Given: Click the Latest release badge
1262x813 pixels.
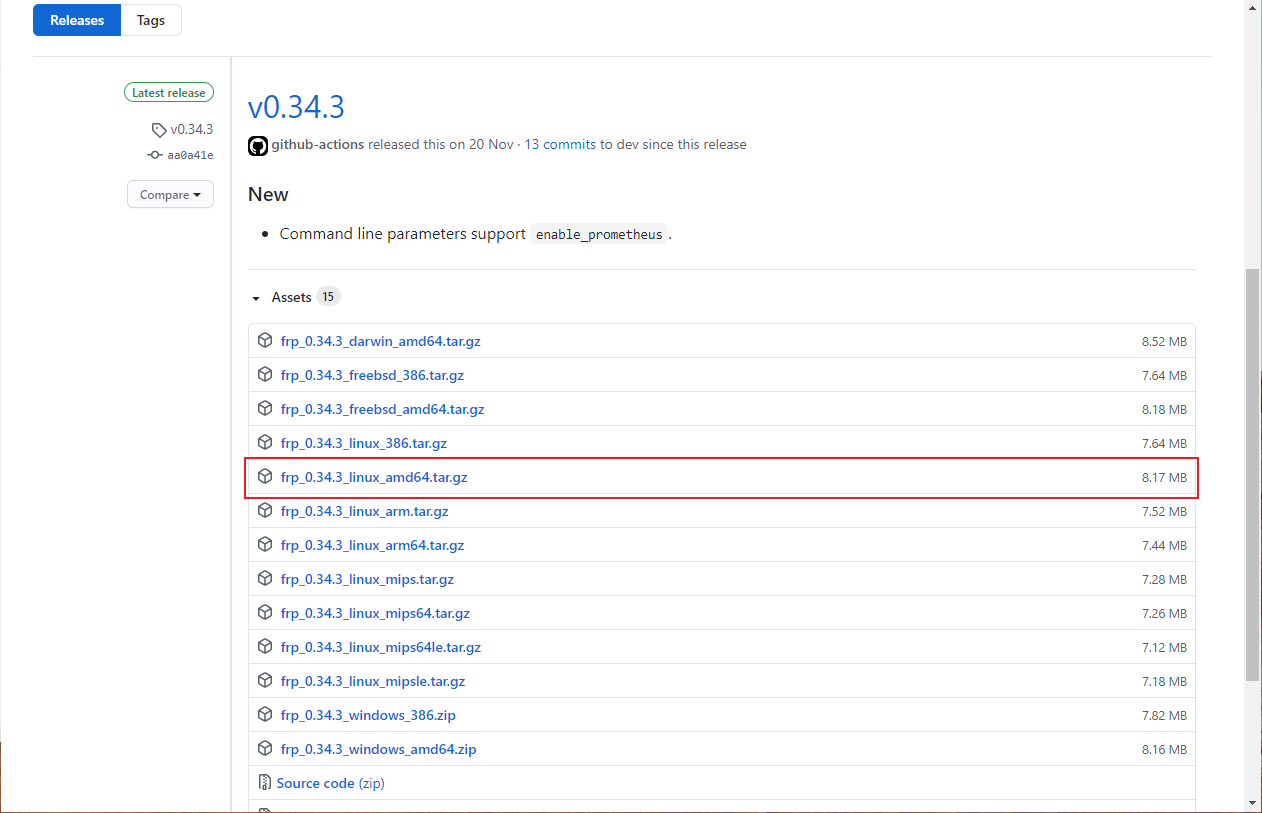Looking at the screenshot, I should 169,93.
